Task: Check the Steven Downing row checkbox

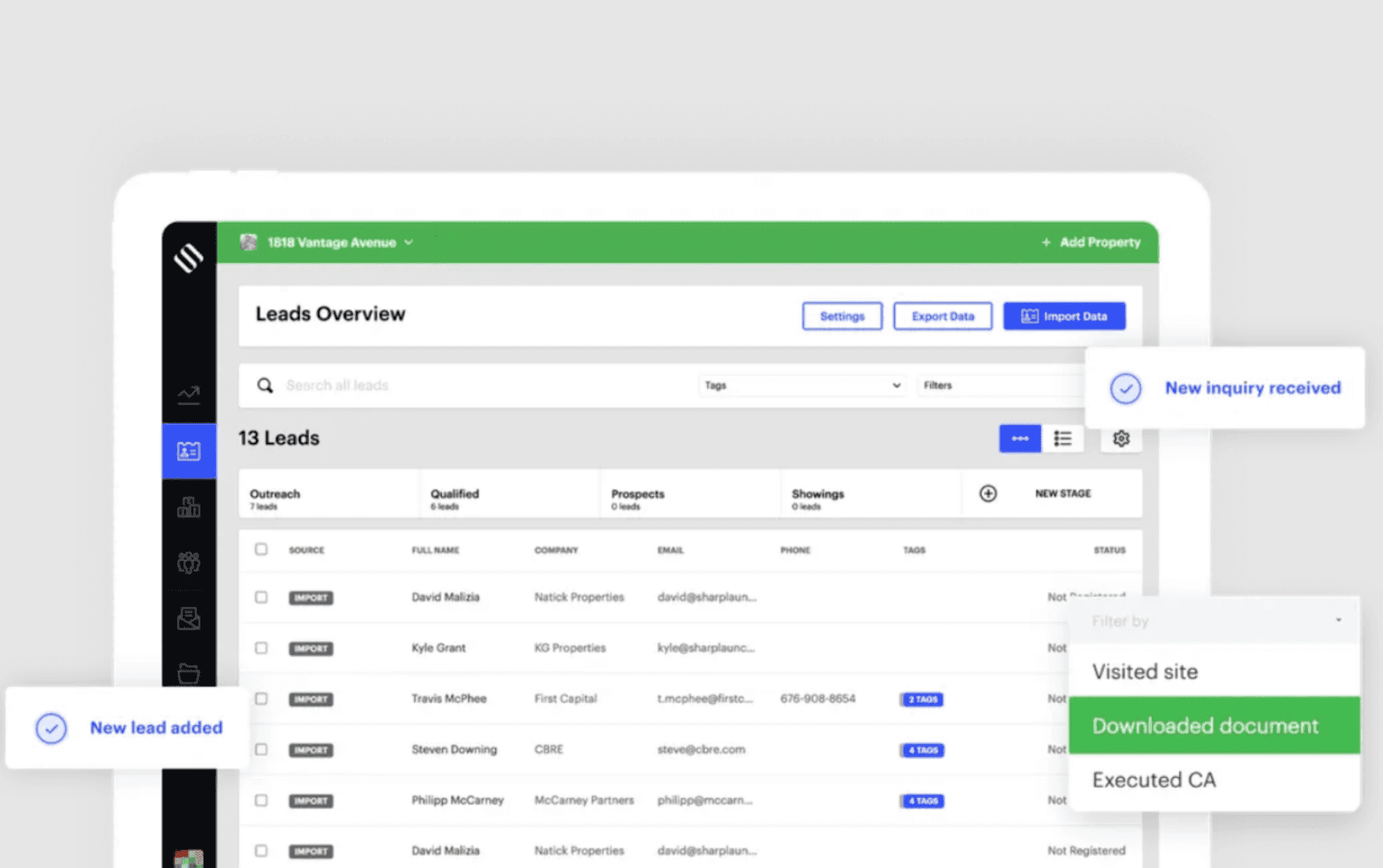Action: 261,749
